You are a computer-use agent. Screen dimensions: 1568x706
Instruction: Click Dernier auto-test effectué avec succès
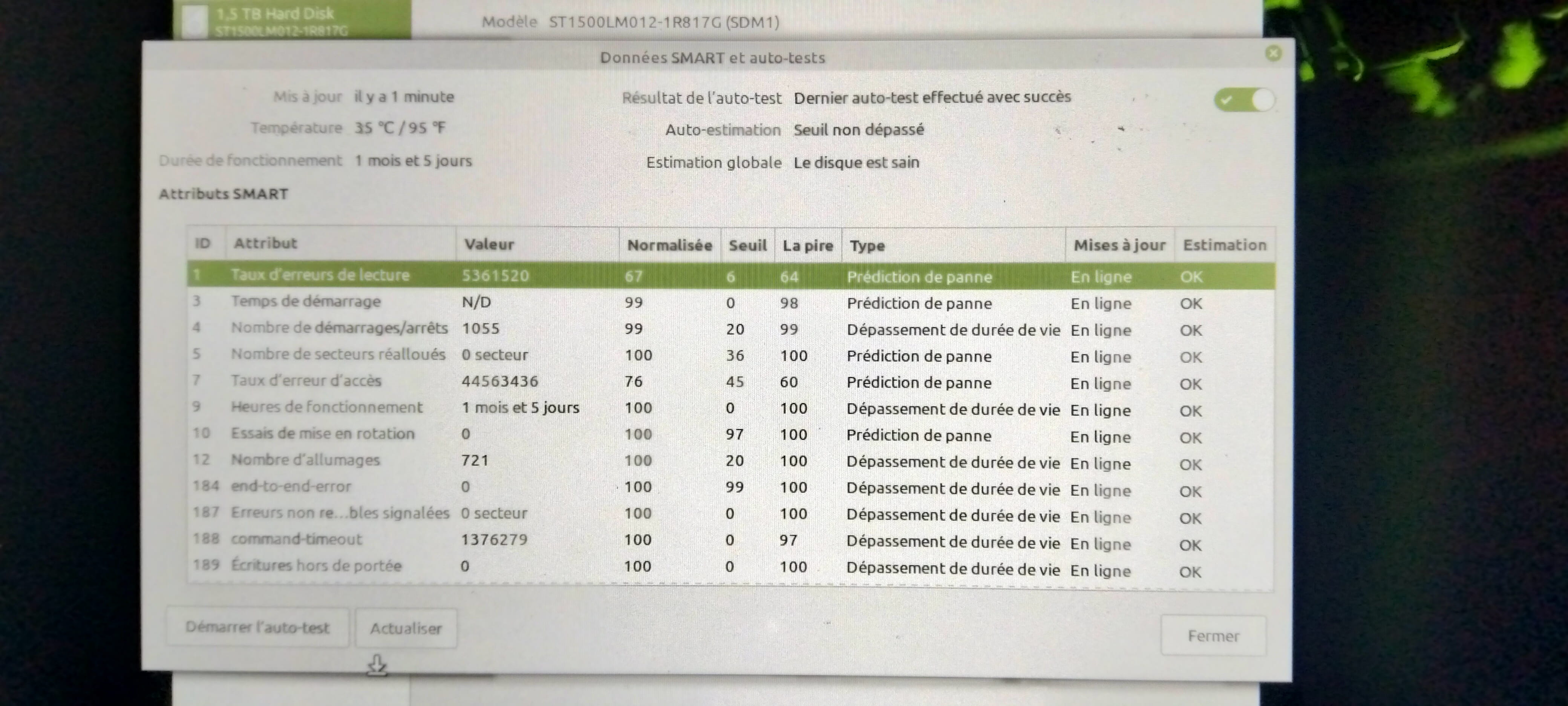pyautogui.click(x=932, y=97)
